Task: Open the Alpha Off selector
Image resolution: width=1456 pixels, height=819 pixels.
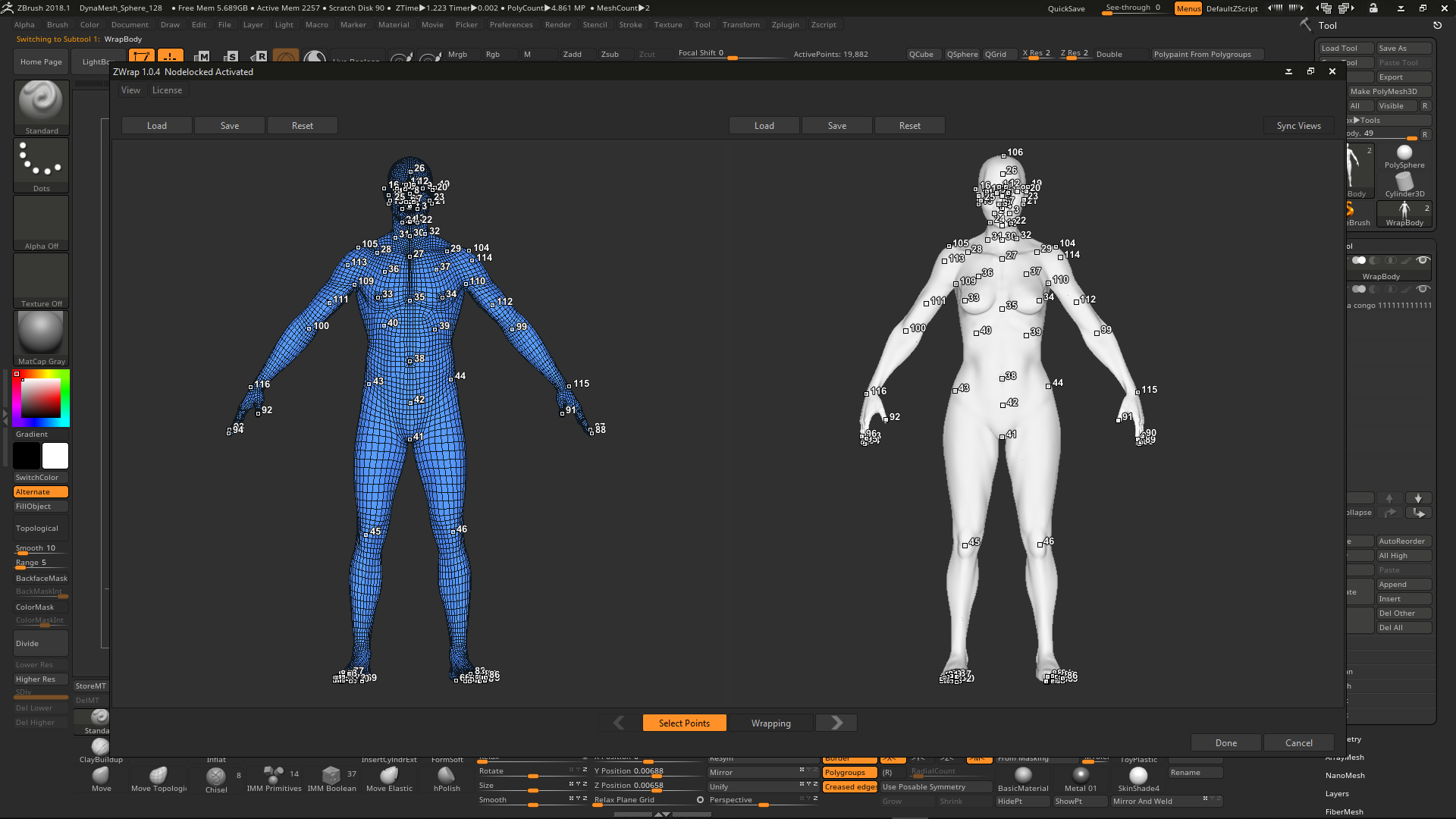Action: pyautogui.click(x=41, y=222)
